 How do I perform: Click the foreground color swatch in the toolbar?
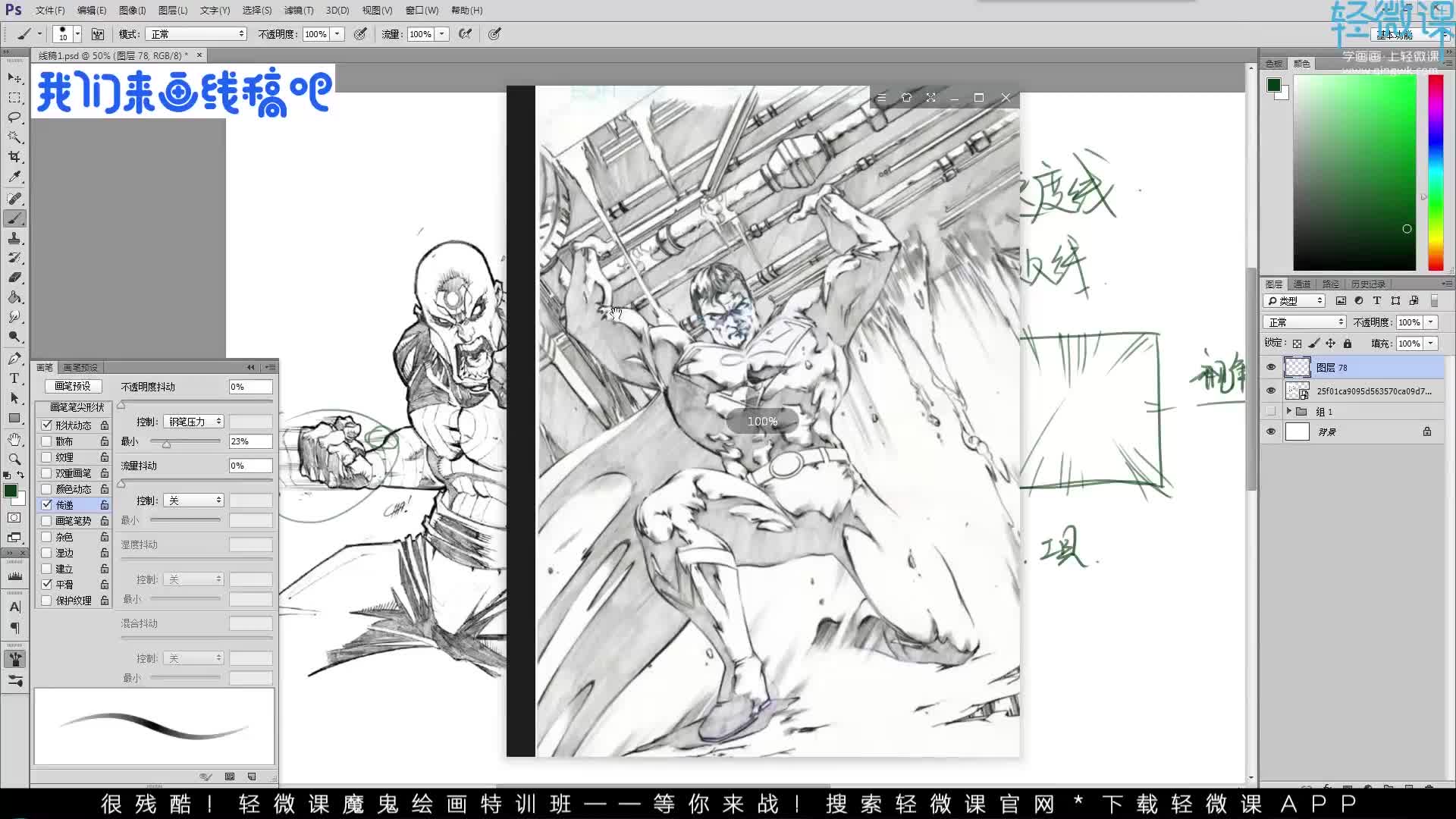pos(11,490)
